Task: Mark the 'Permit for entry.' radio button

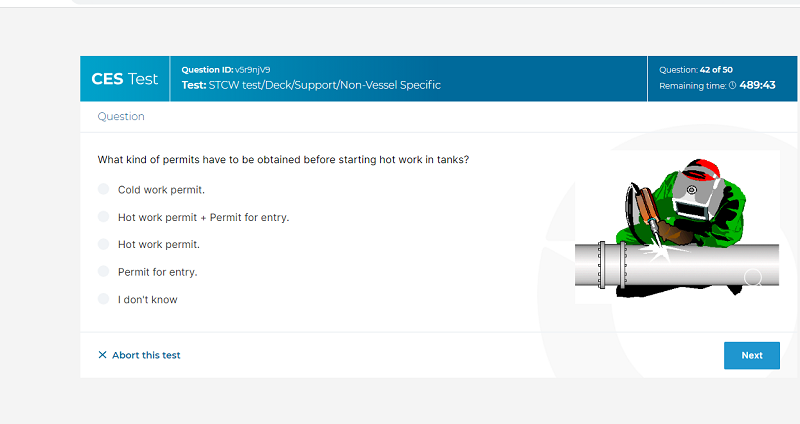Action: coord(104,271)
